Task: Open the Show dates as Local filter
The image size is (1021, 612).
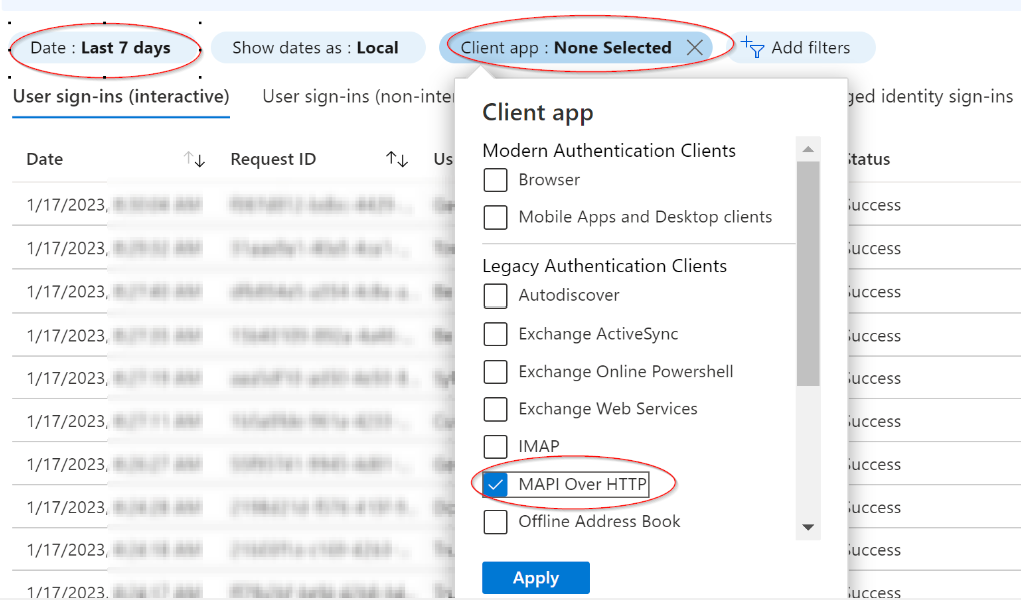Action: tap(315, 48)
